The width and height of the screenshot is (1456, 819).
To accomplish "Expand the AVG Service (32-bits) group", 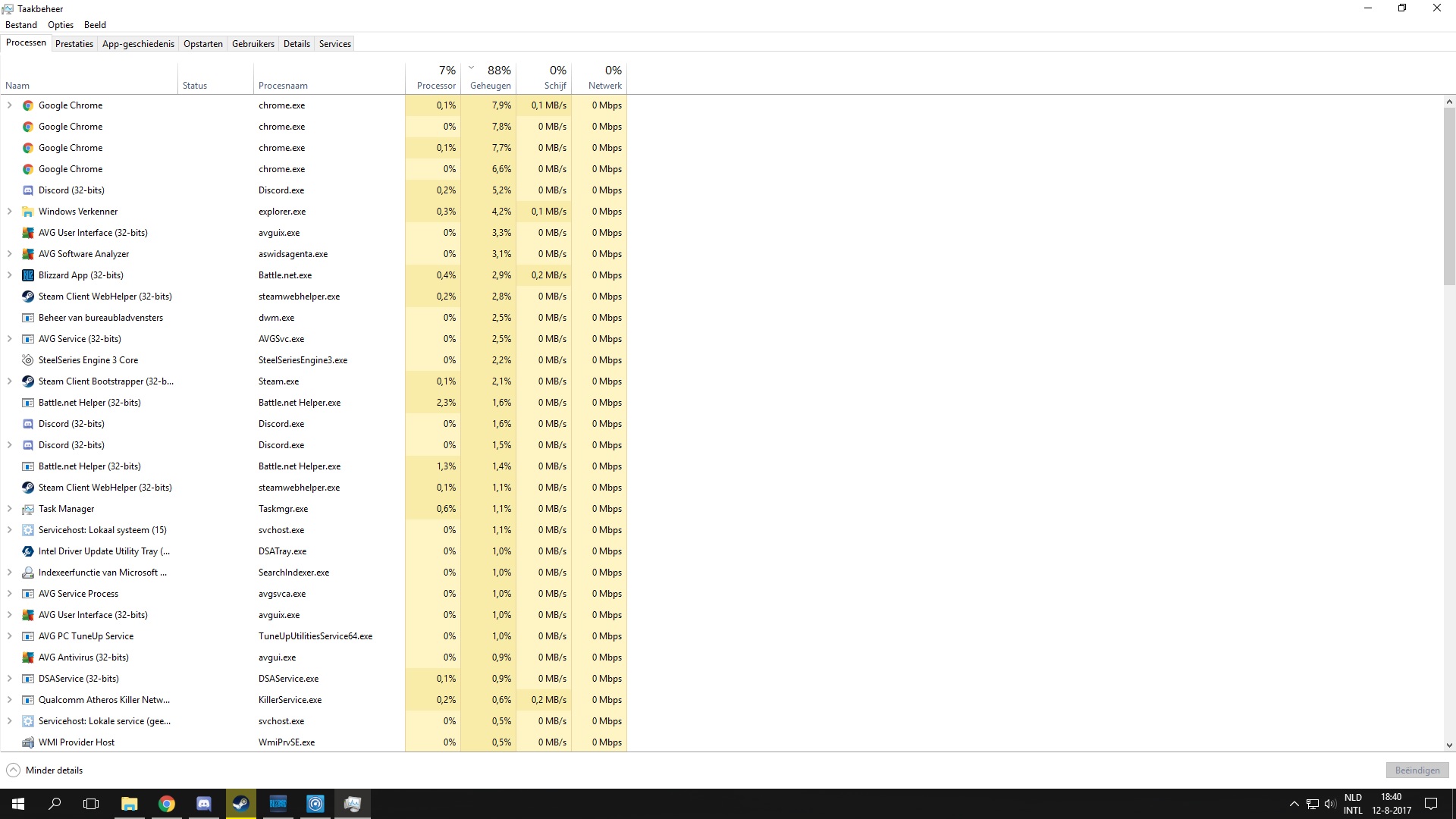I will pos(9,339).
